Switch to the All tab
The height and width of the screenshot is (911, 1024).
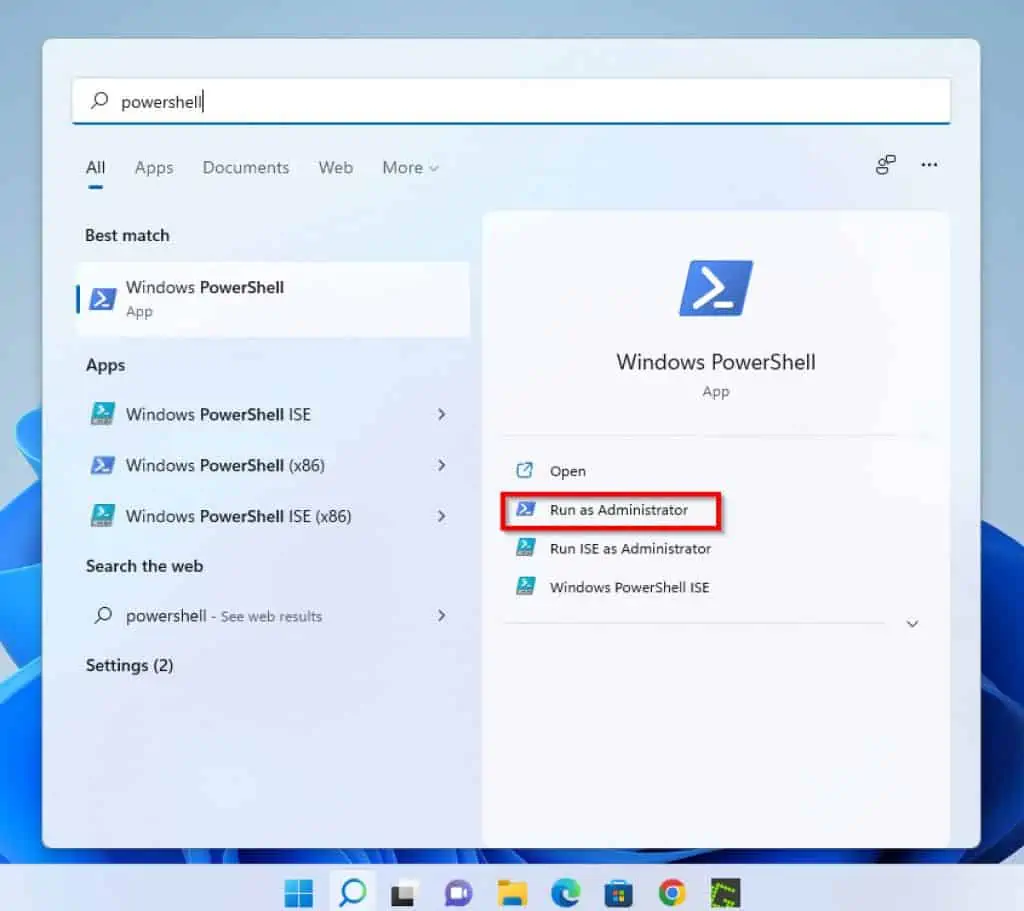coord(95,168)
